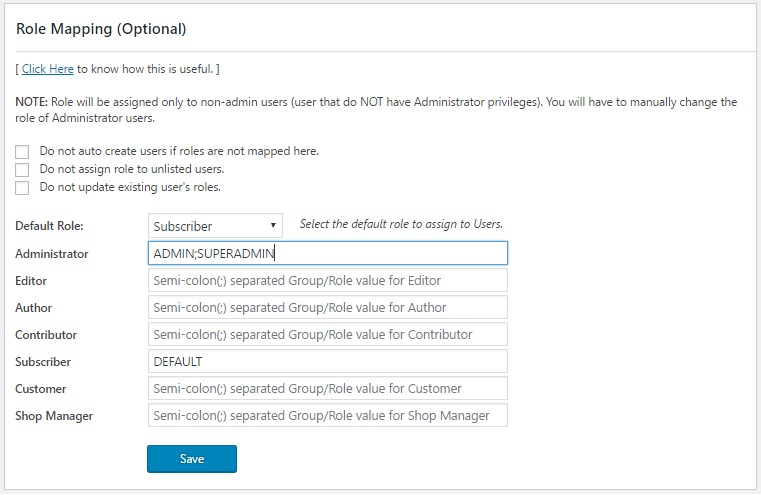Enable do not auto create users checkbox

22,151
